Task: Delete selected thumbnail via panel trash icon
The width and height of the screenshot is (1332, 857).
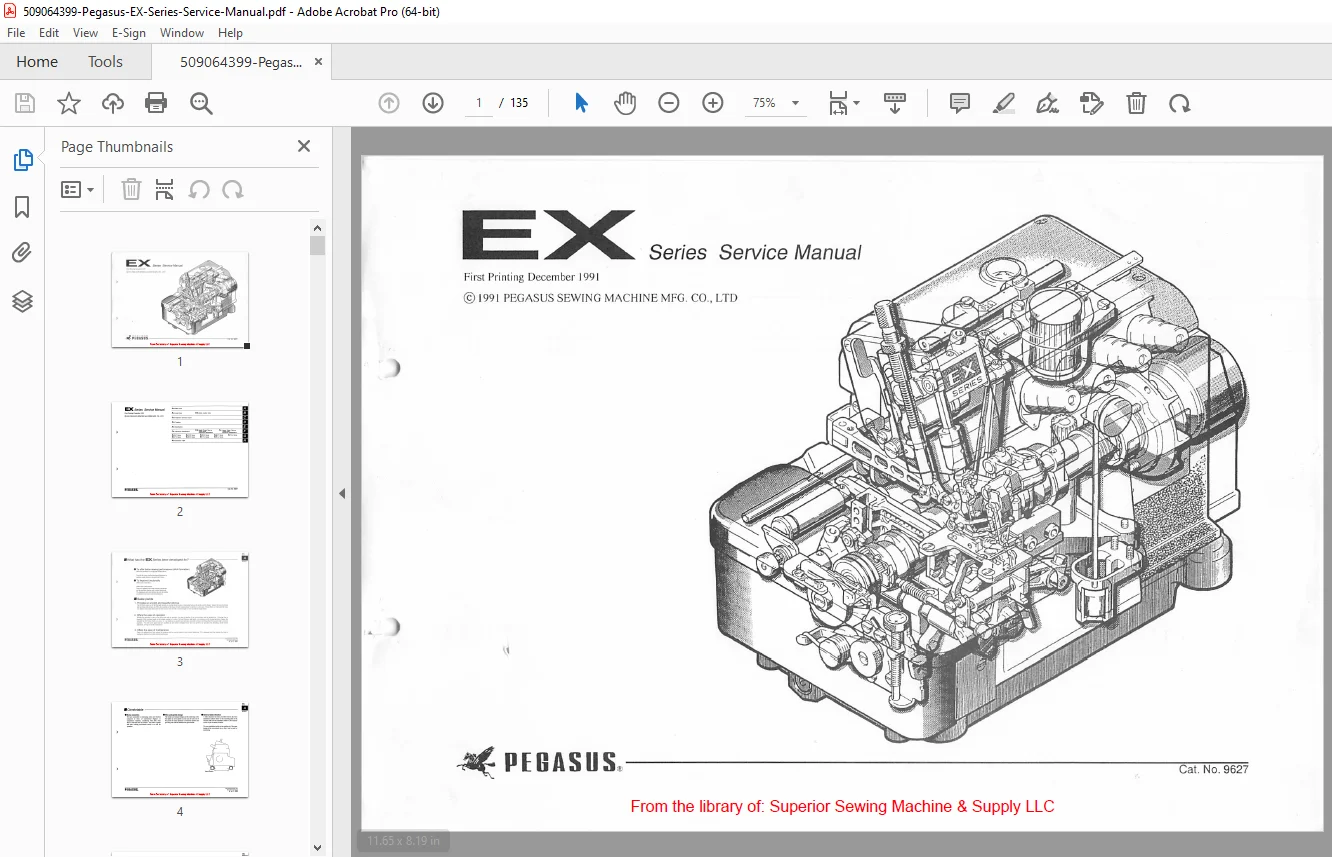Action: [x=131, y=190]
